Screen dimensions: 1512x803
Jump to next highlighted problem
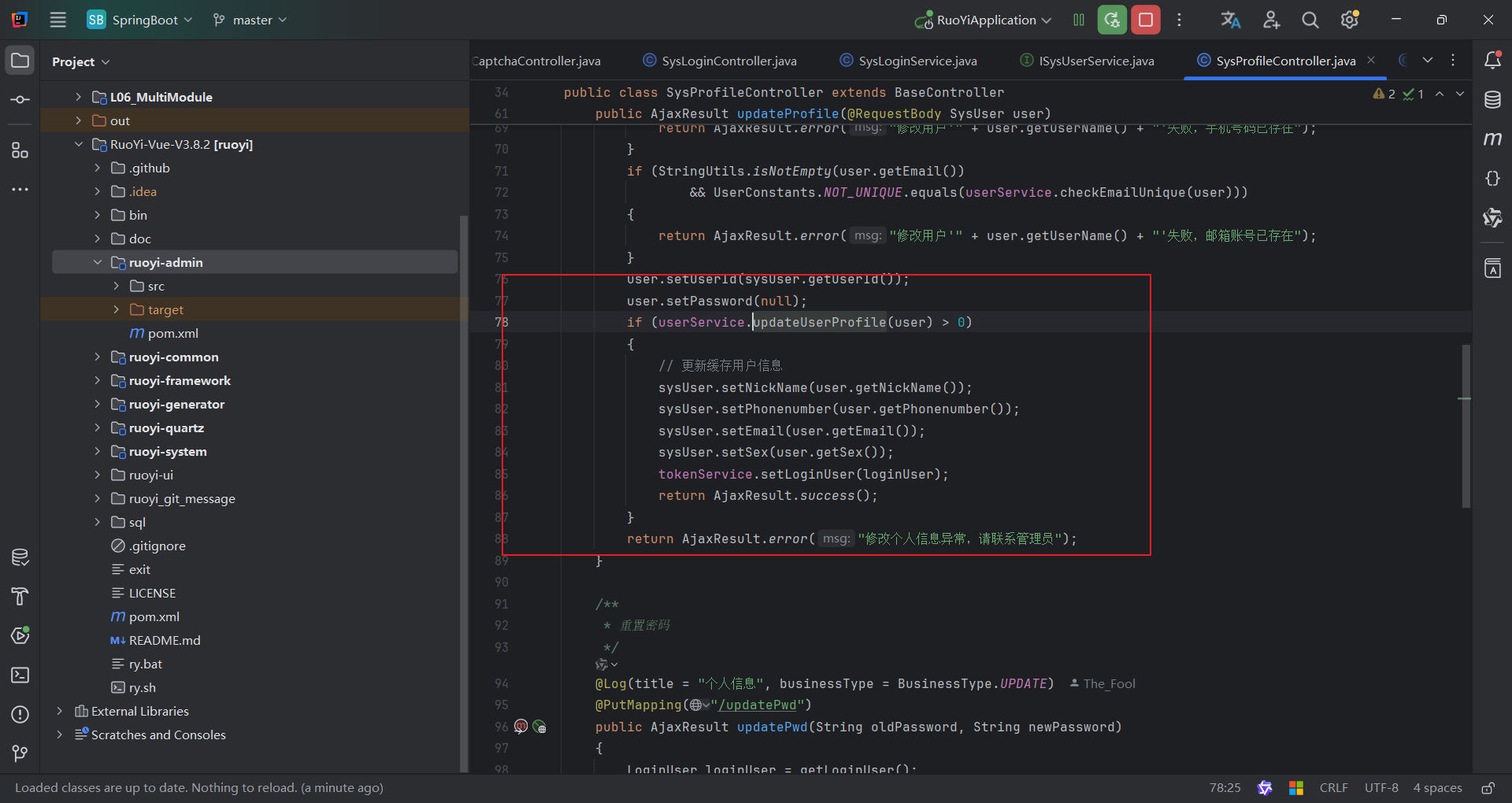(1460, 94)
